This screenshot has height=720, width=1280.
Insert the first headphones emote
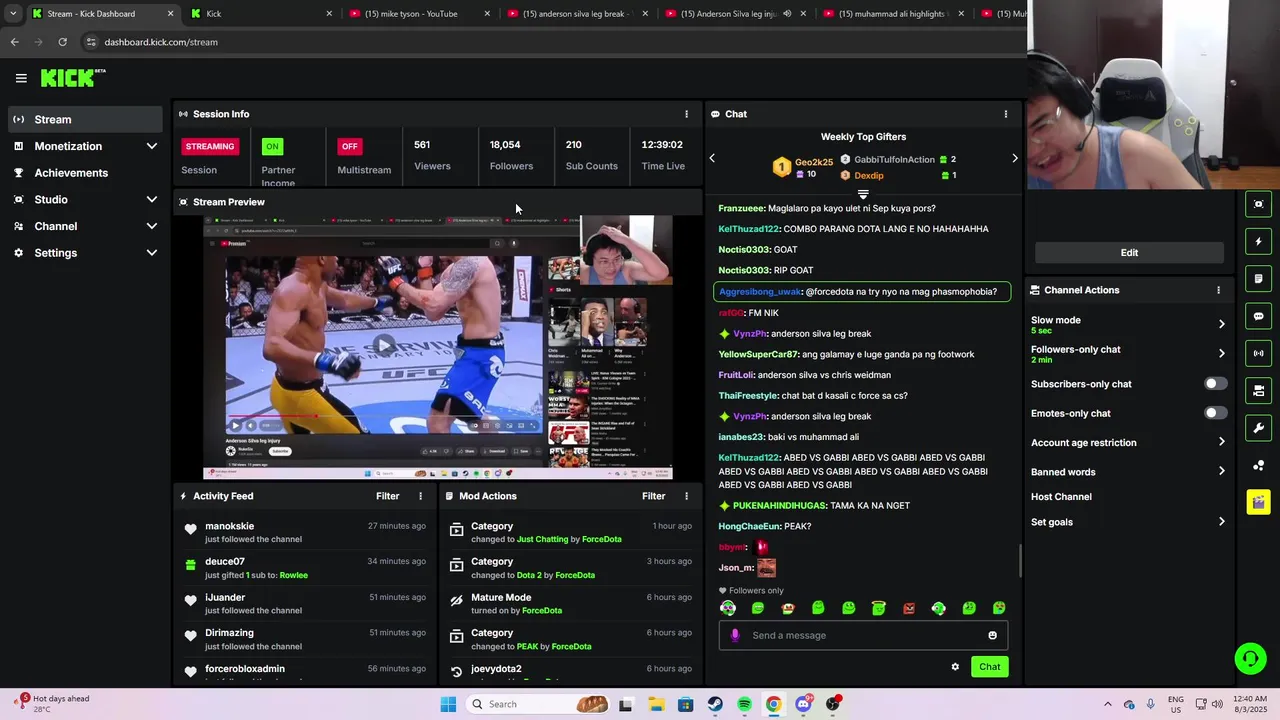click(x=728, y=608)
